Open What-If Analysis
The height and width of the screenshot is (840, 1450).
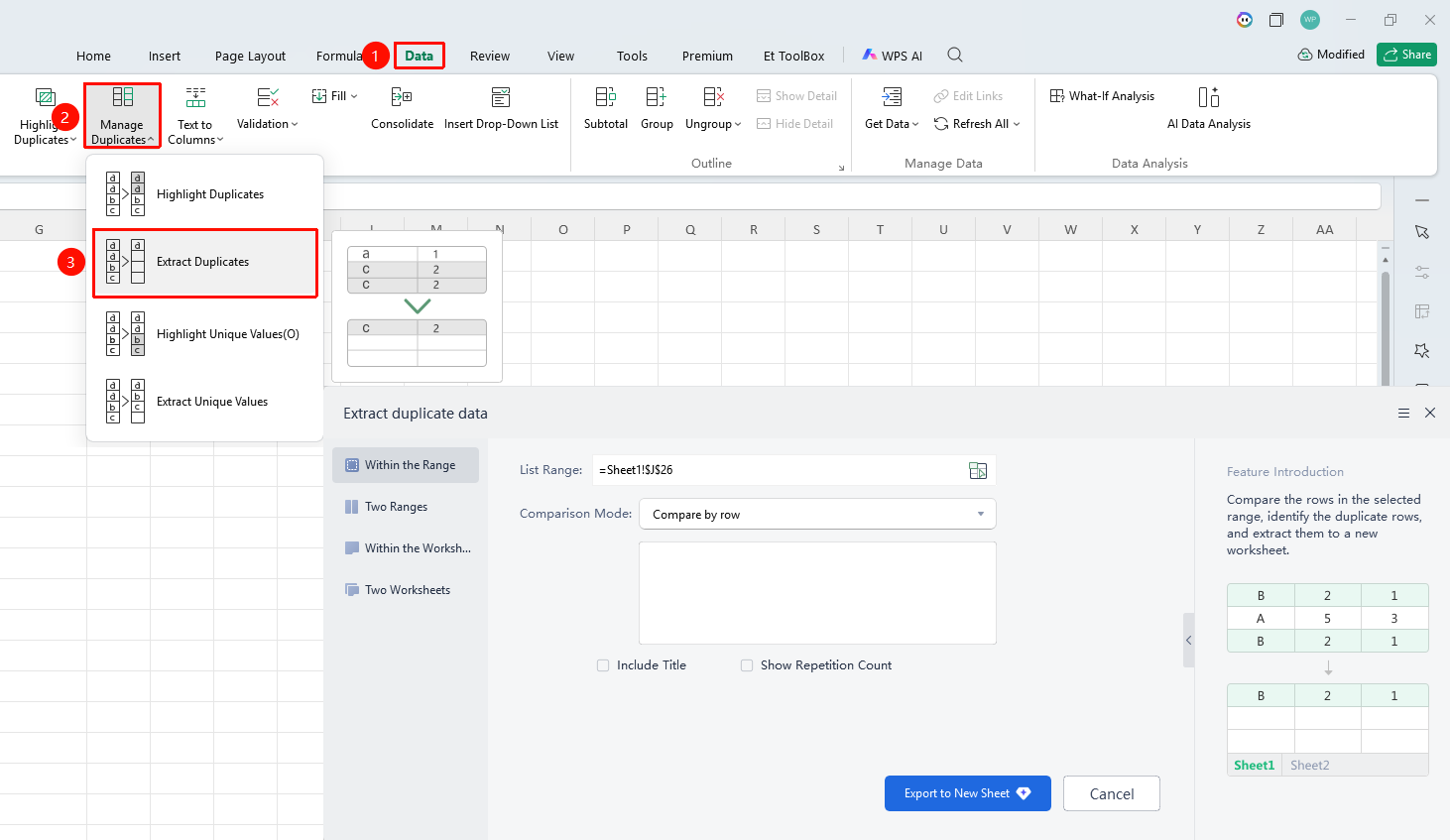[1102, 96]
